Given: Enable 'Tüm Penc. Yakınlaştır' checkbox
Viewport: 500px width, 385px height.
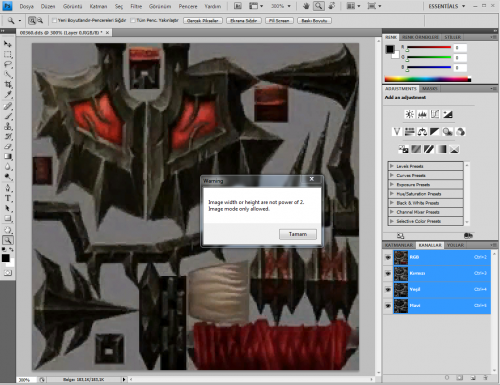Looking at the screenshot, I should pos(133,21).
